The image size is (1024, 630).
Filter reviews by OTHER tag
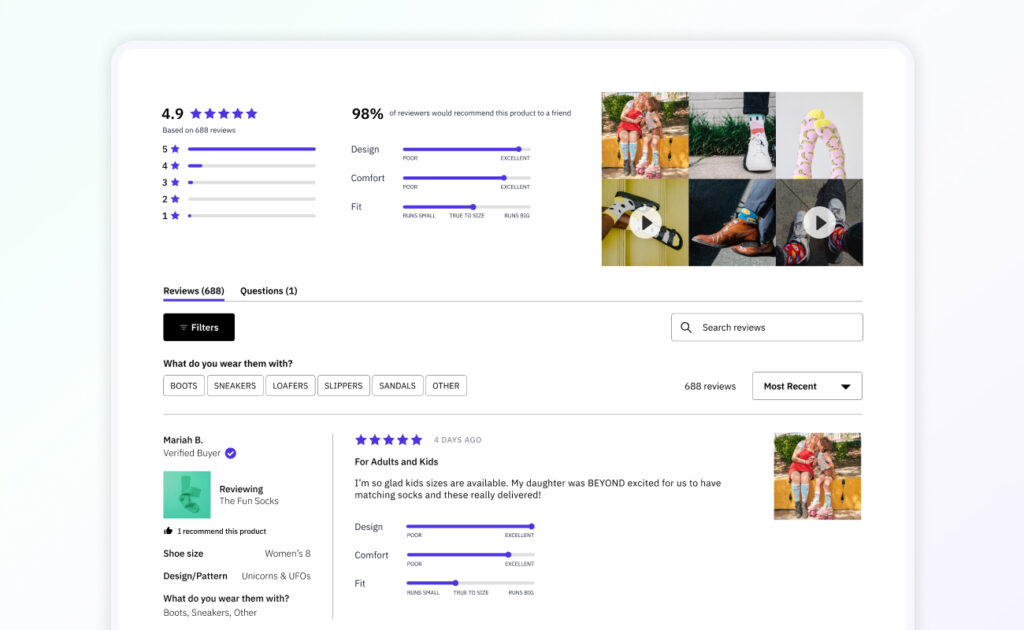pyautogui.click(x=445, y=386)
